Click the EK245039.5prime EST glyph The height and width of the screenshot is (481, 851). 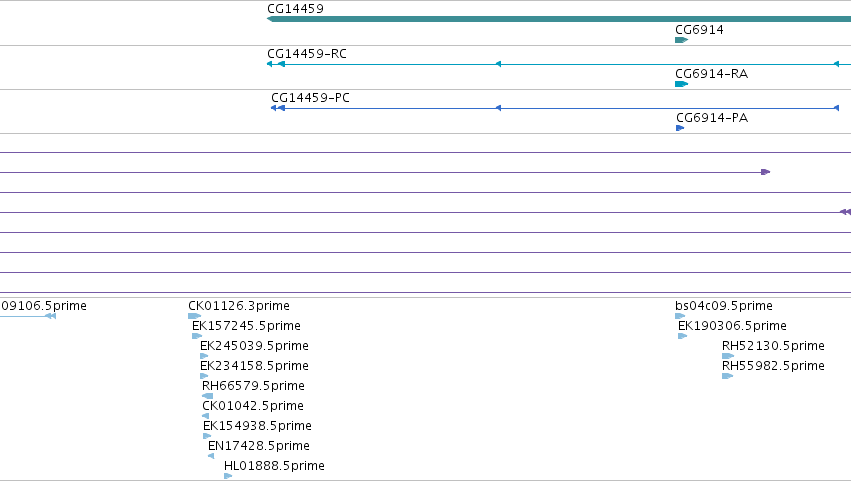tap(204, 356)
